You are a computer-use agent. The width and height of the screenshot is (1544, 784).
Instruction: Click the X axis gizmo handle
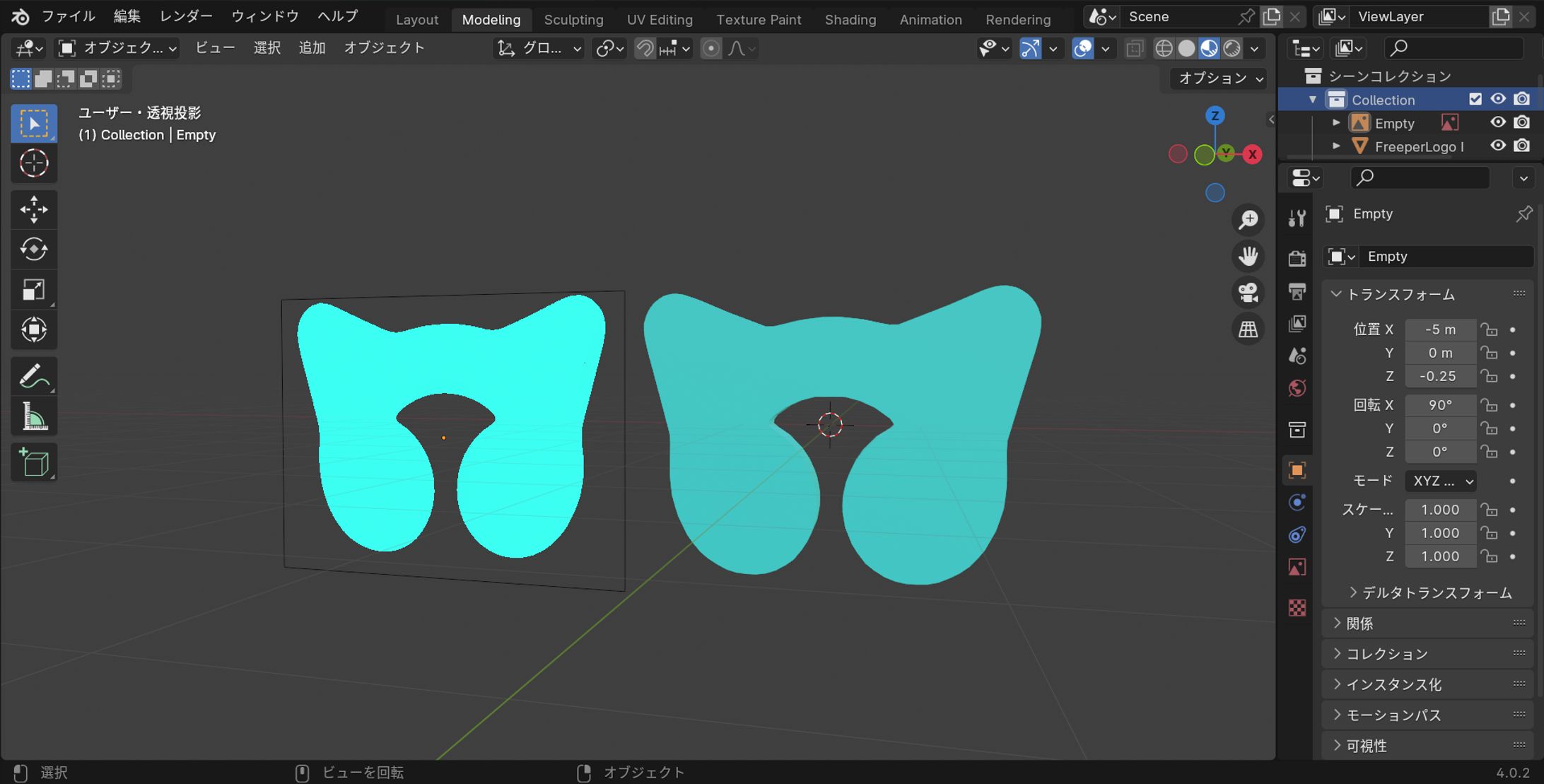[1252, 154]
